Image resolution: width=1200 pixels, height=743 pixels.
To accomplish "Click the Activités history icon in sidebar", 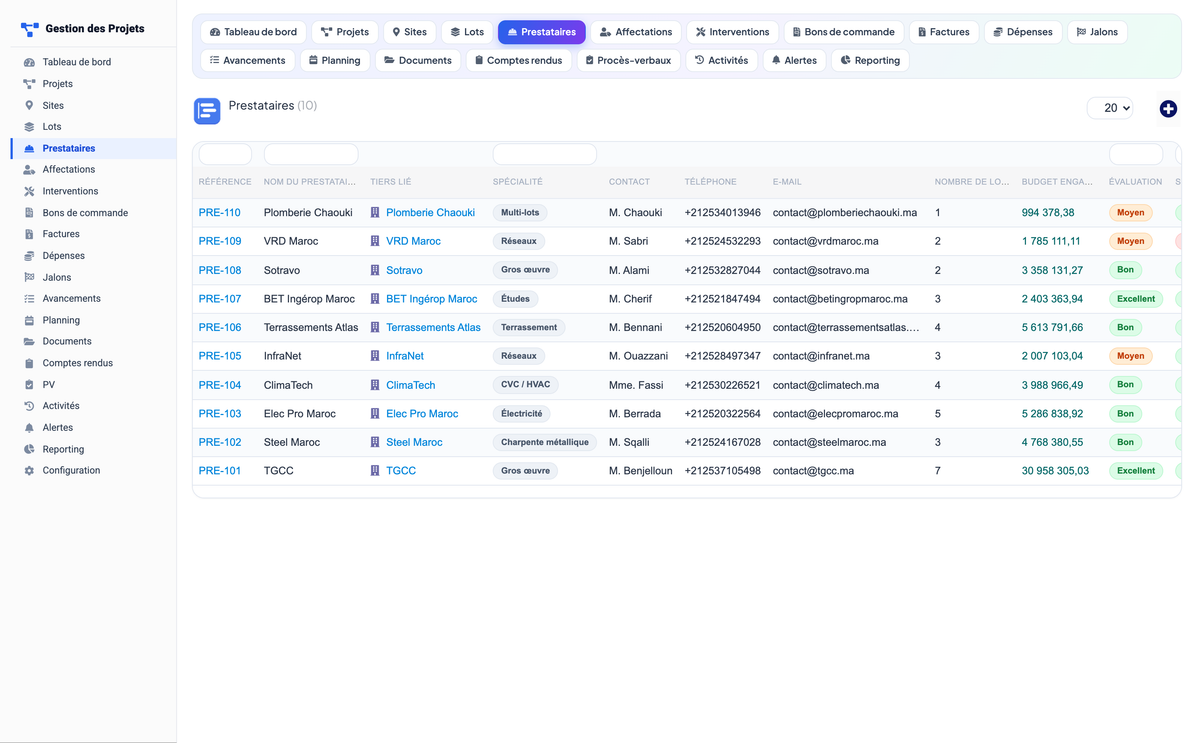I will point(29,406).
